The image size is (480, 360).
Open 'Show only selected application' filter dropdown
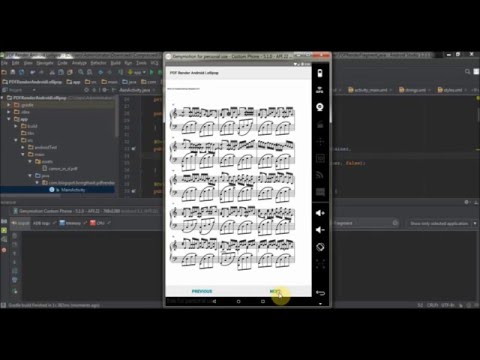tap(442, 223)
